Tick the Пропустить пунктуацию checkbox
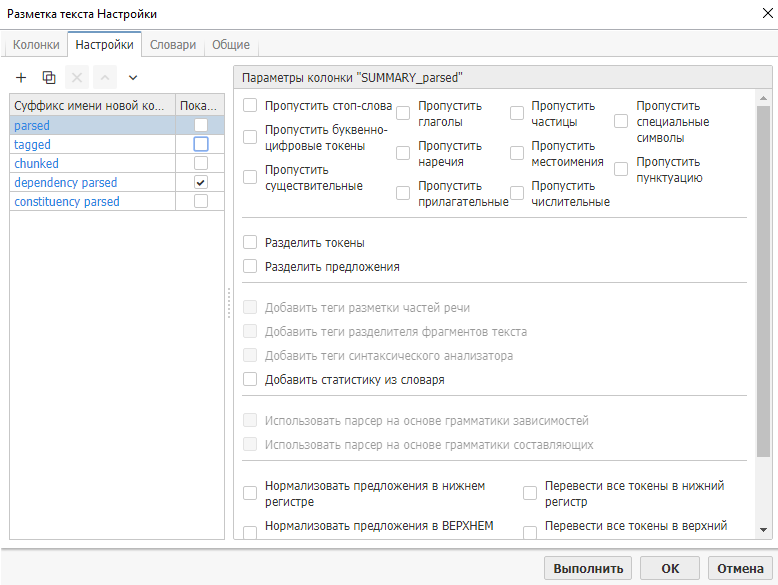Viewport: 778px width, 585px height. pos(621,170)
